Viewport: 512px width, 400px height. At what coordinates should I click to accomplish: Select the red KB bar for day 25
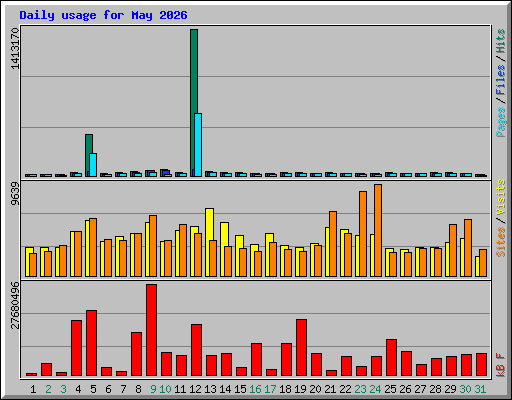click(391, 357)
